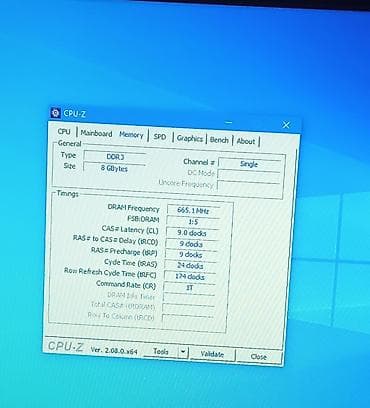Click the RAS# Precharge (tRP) label
The width and height of the screenshot is (370, 408).
124,251
